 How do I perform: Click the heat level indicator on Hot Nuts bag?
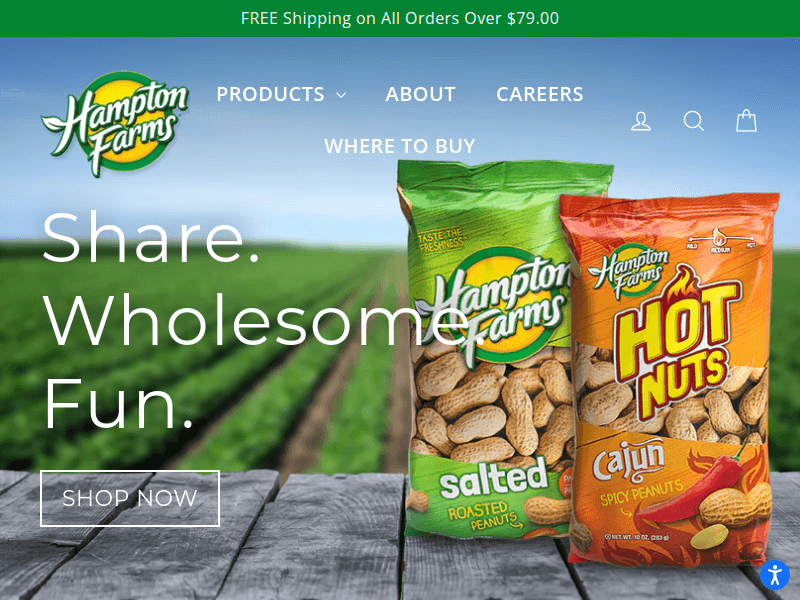(x=720, y=241)
